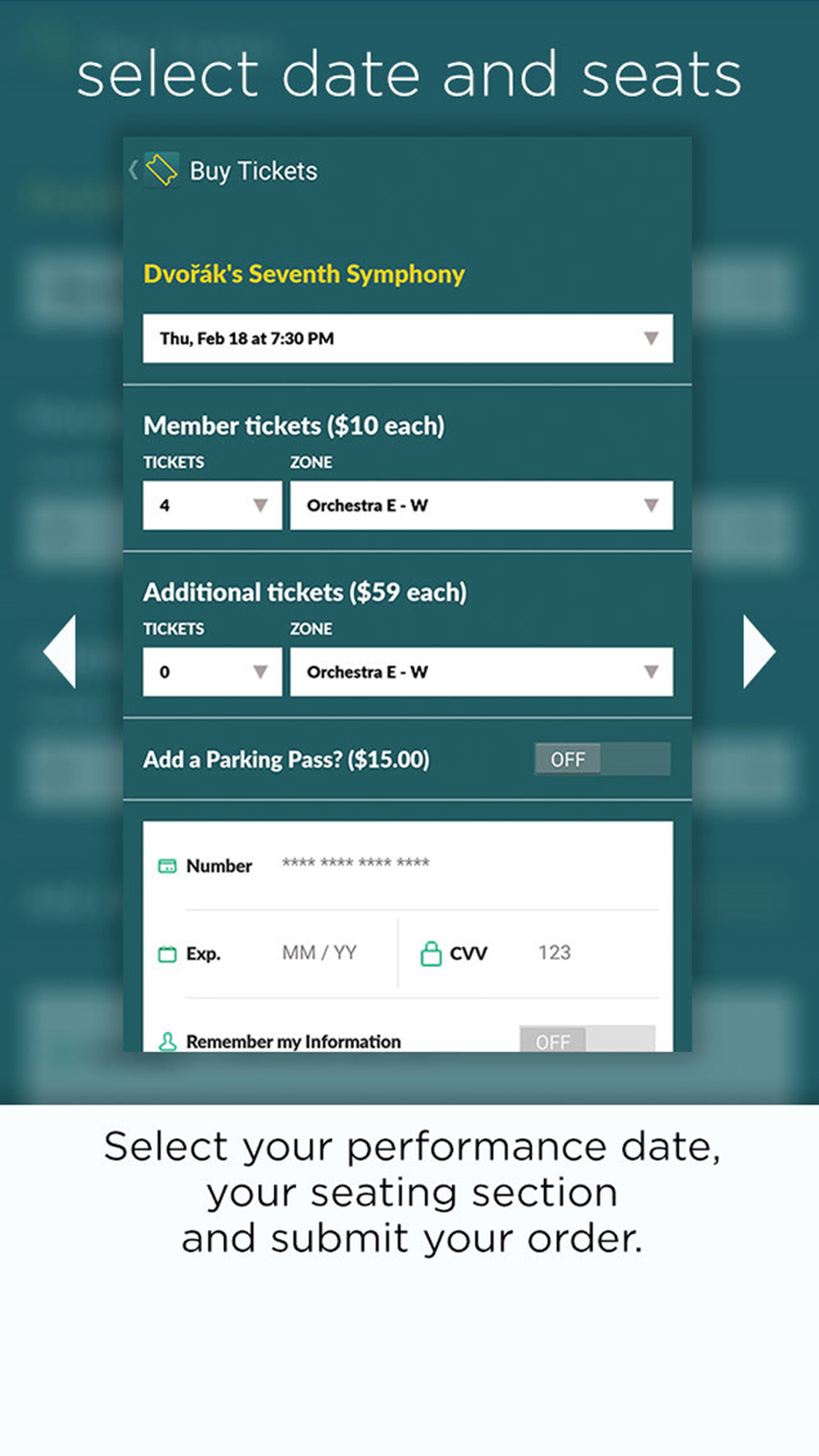Image resolution: width=819 pixels, height=1456 pixels.
Task: Click the green lock CVV icon
Action: (x=431, y=953)
